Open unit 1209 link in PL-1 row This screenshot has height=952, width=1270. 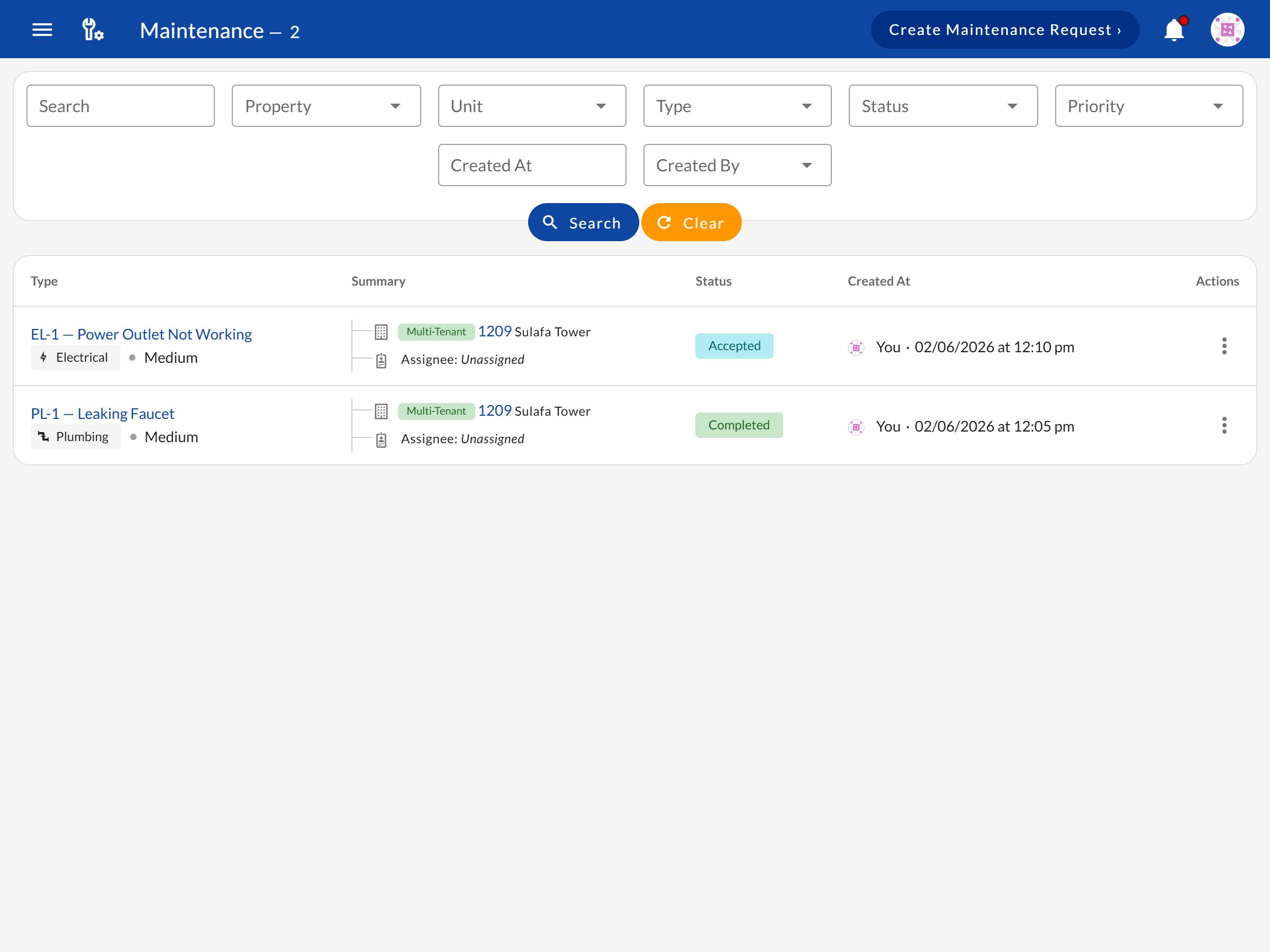tap(494, 410)
